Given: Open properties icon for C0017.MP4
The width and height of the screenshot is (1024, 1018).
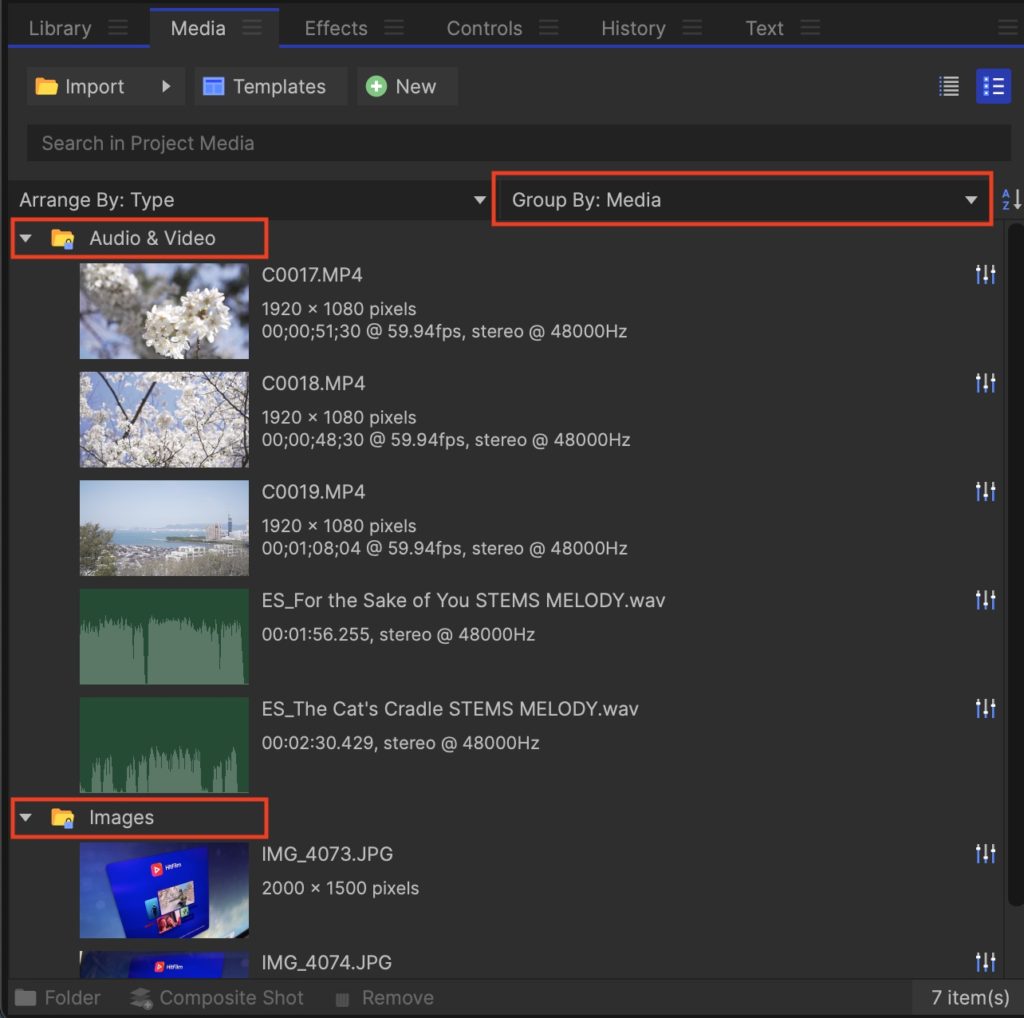Looking at the screenshot, I should [985, 274].
